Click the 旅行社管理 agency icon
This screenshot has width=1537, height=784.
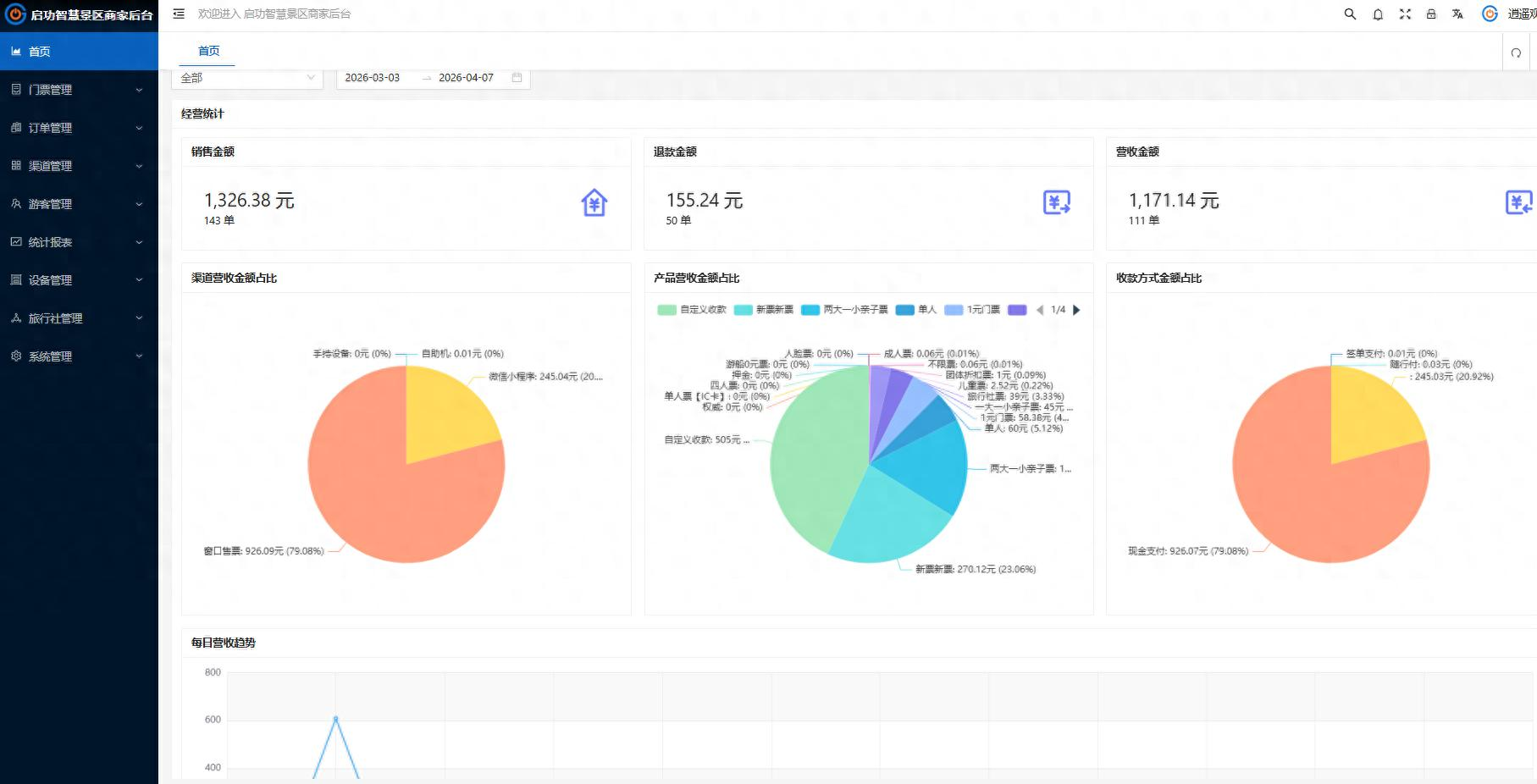click(16, 317)
